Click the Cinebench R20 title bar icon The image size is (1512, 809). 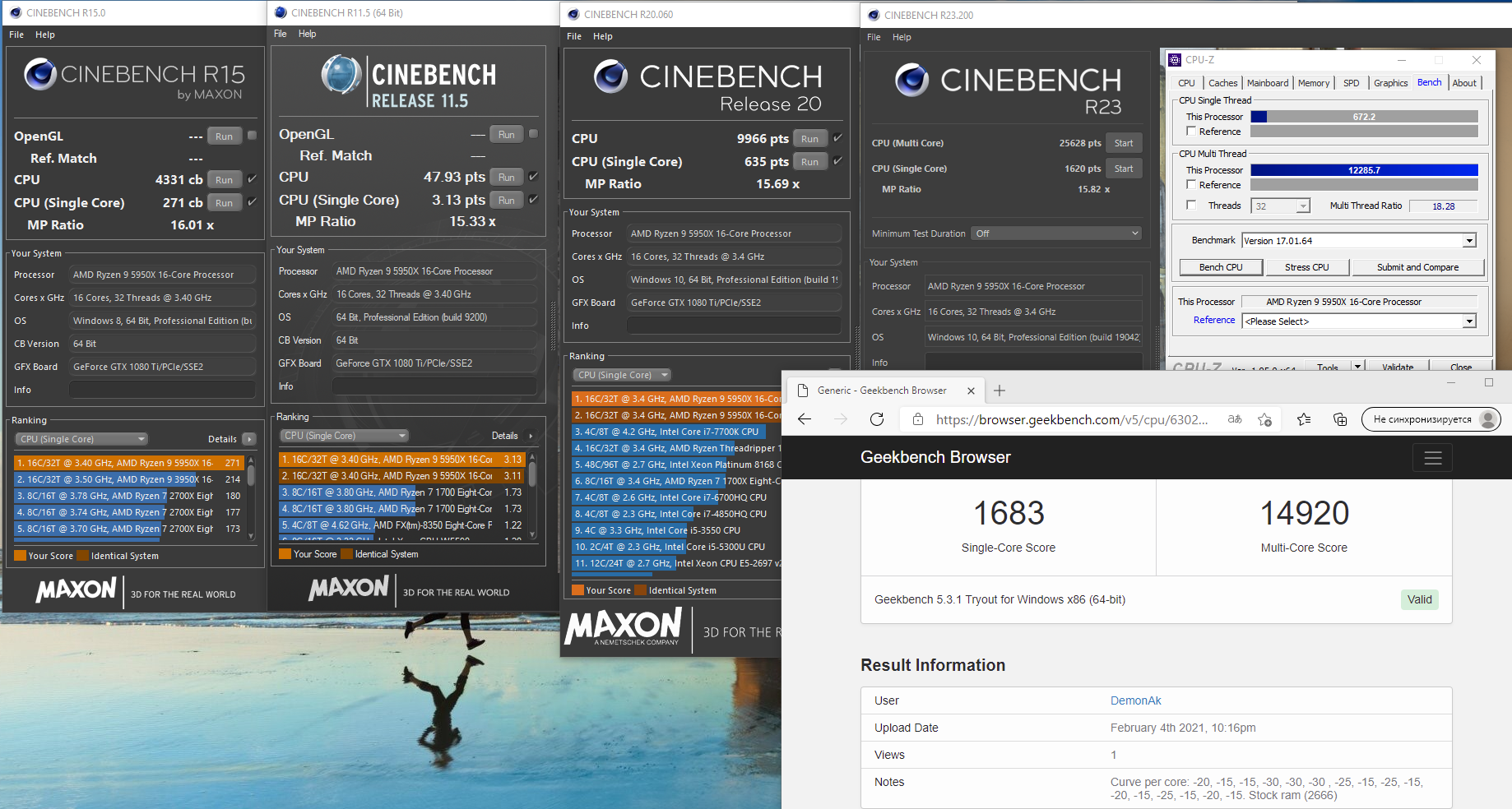(573, 14)
